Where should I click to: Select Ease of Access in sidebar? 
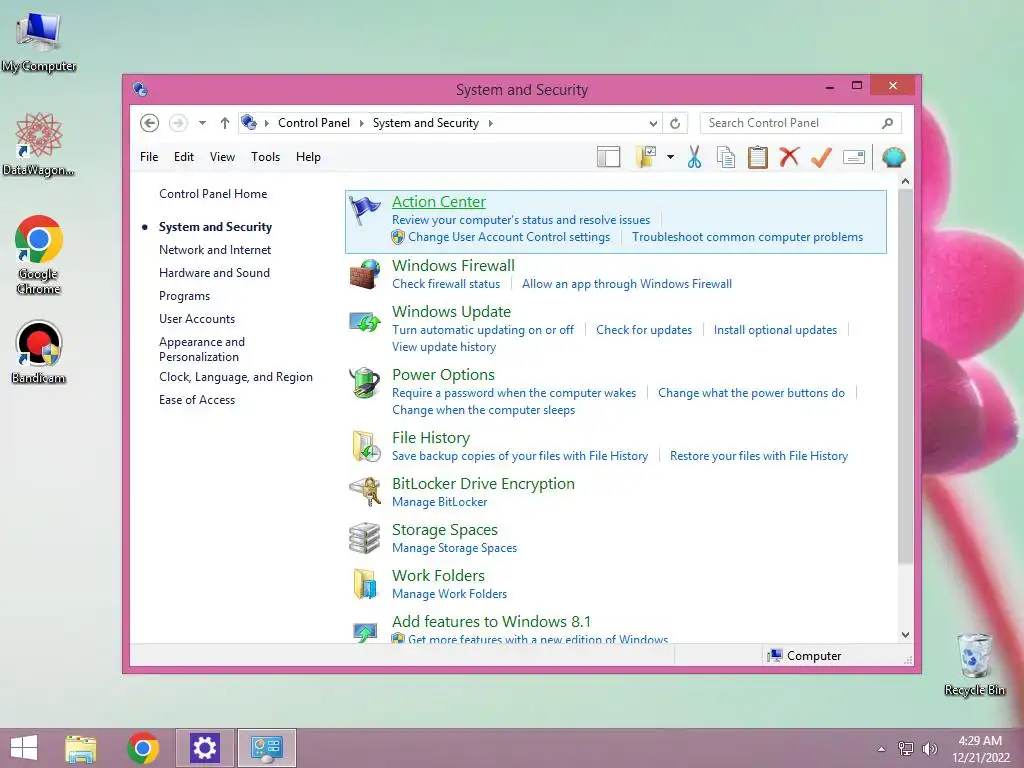coord(197,400)
